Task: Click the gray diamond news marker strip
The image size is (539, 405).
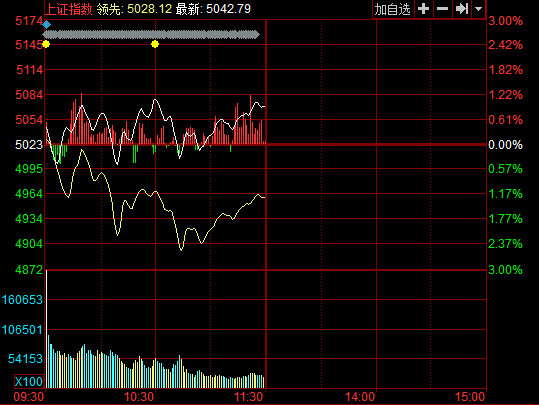Action: [x=151, y=34]
